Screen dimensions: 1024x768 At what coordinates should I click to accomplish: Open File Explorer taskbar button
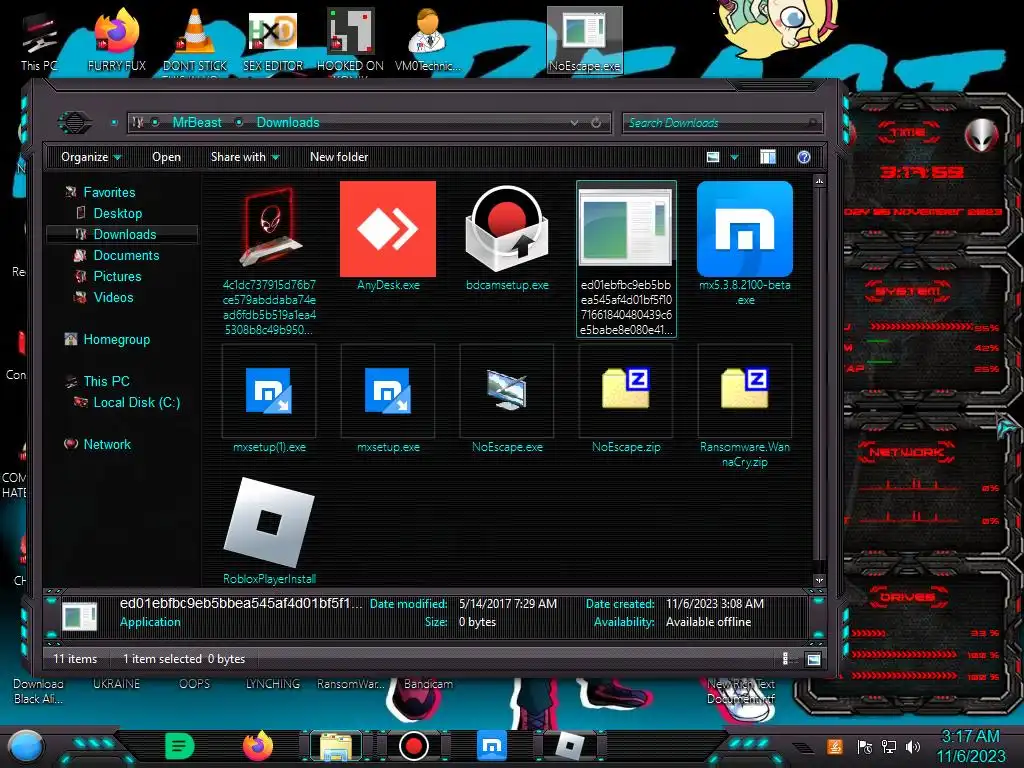point(336,746)
